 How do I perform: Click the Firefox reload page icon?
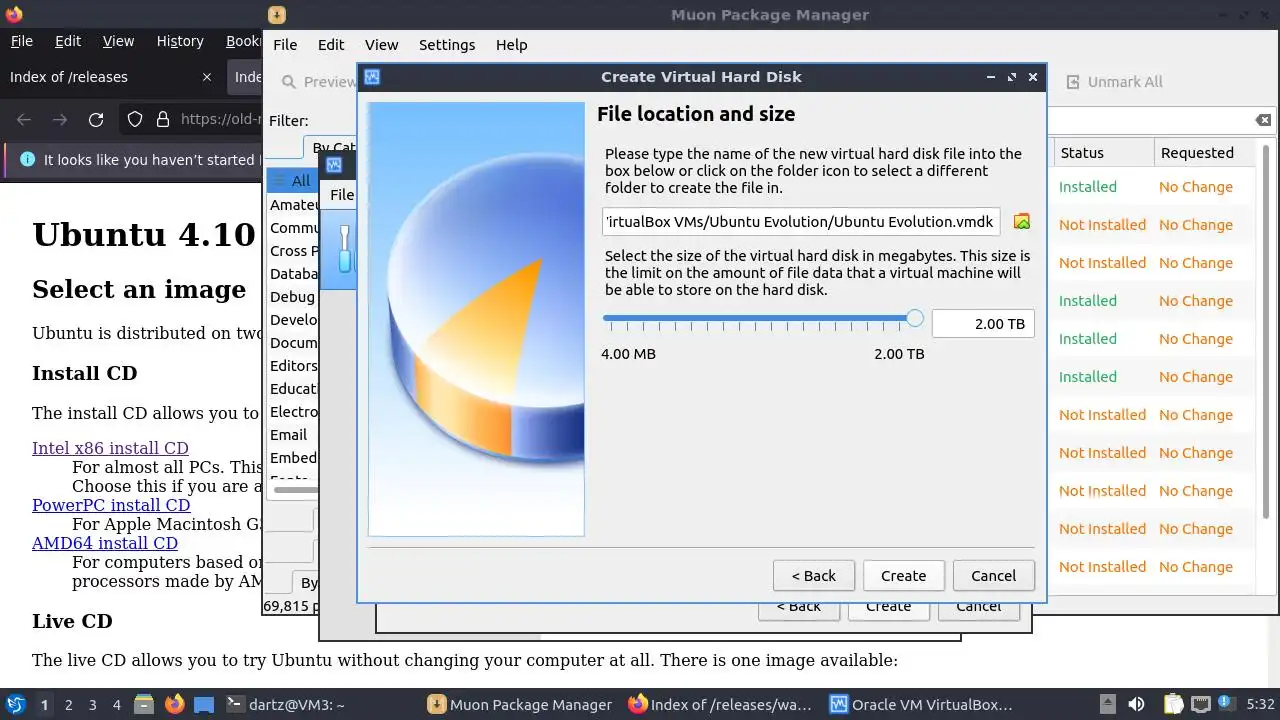click(x=96, y=119)
